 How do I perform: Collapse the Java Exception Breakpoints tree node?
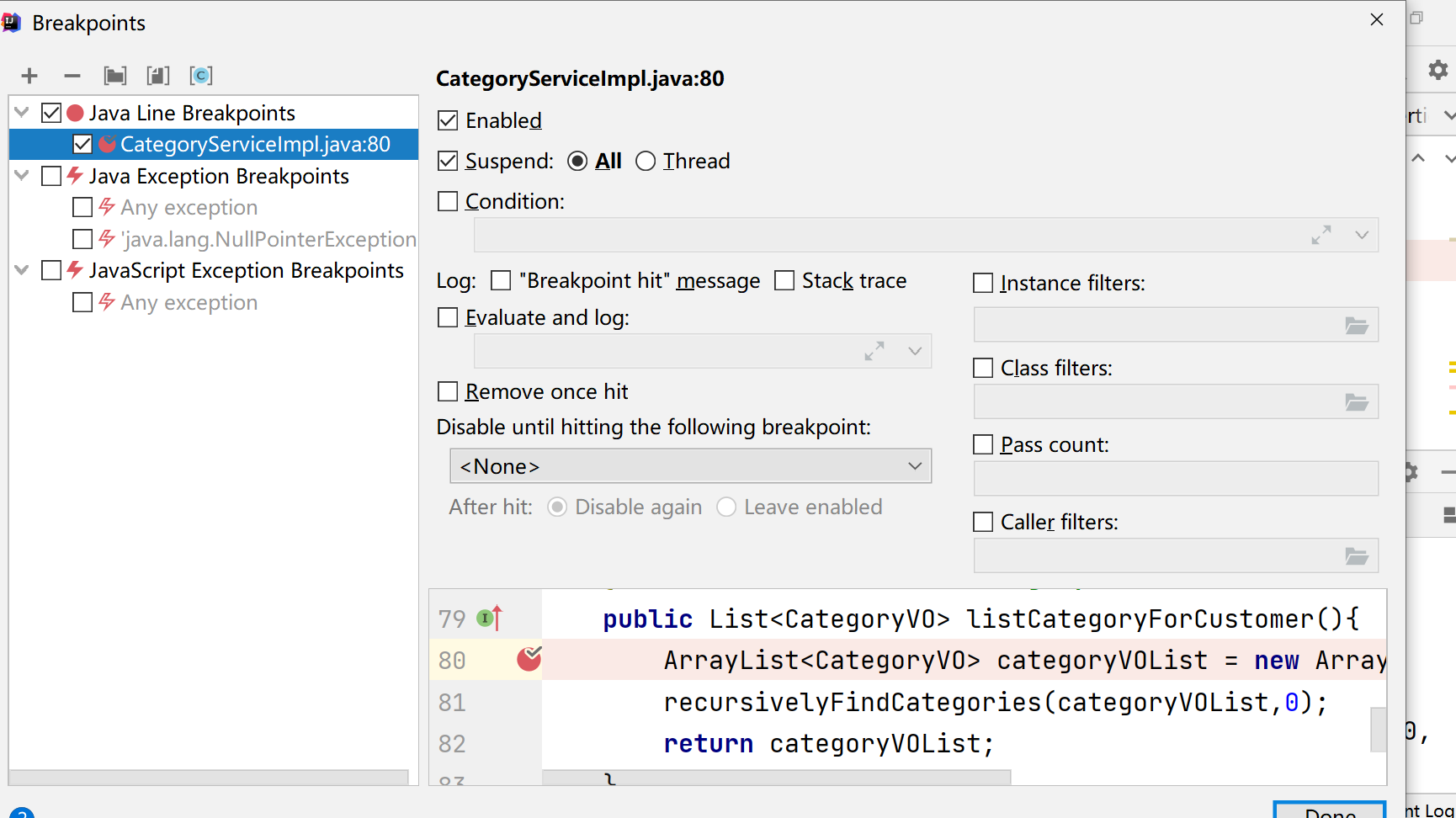23,176
